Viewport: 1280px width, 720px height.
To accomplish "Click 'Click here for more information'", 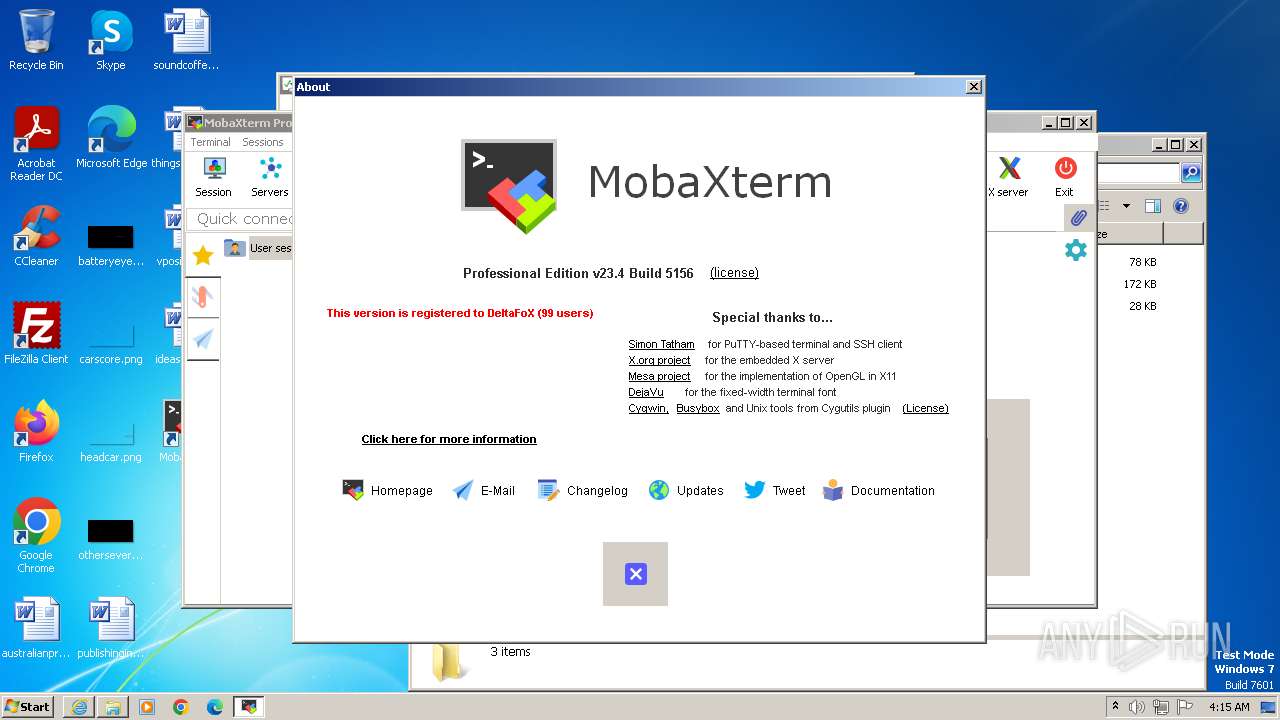I will (449, 439).
